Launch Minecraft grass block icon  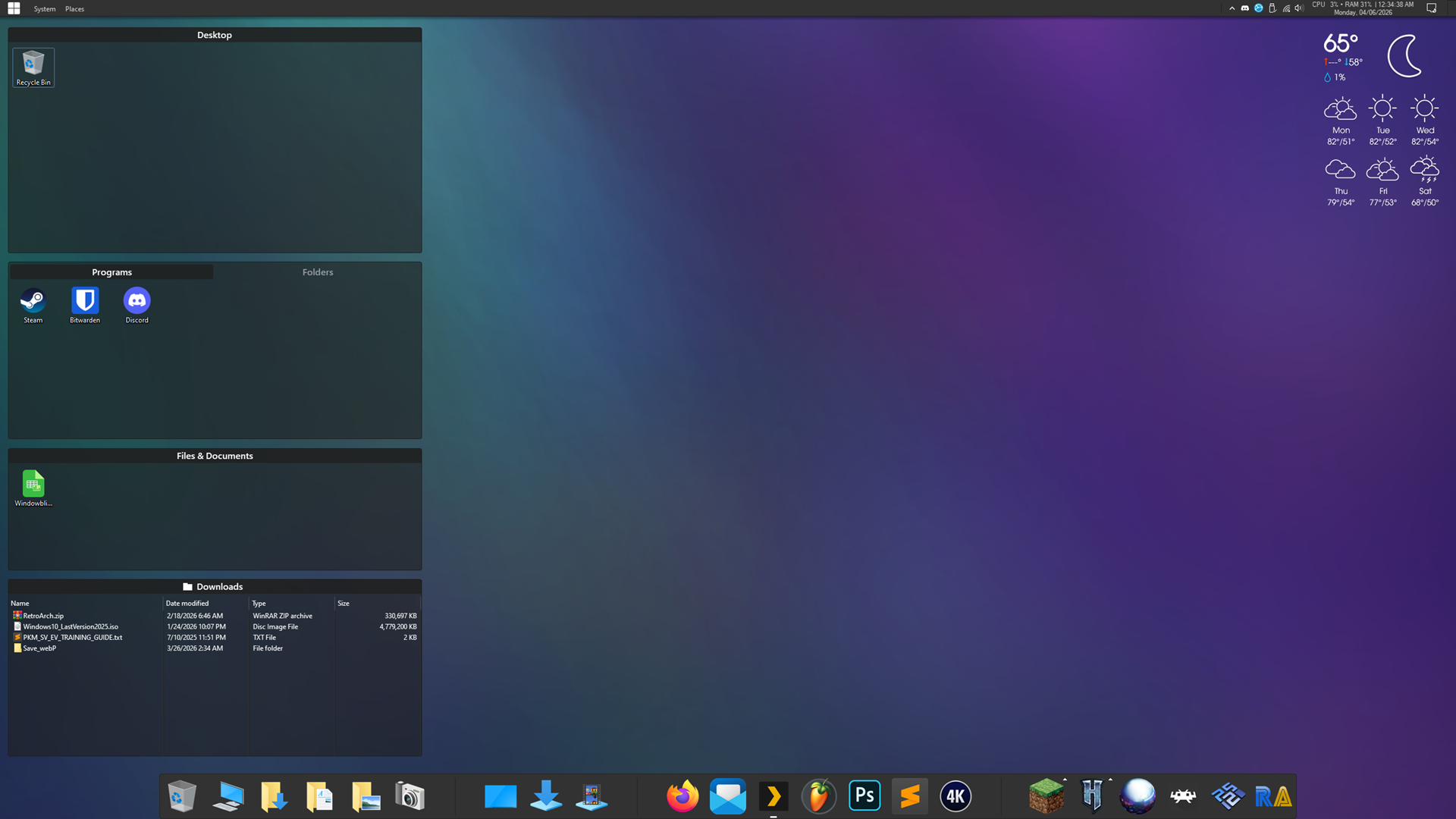1046,796
